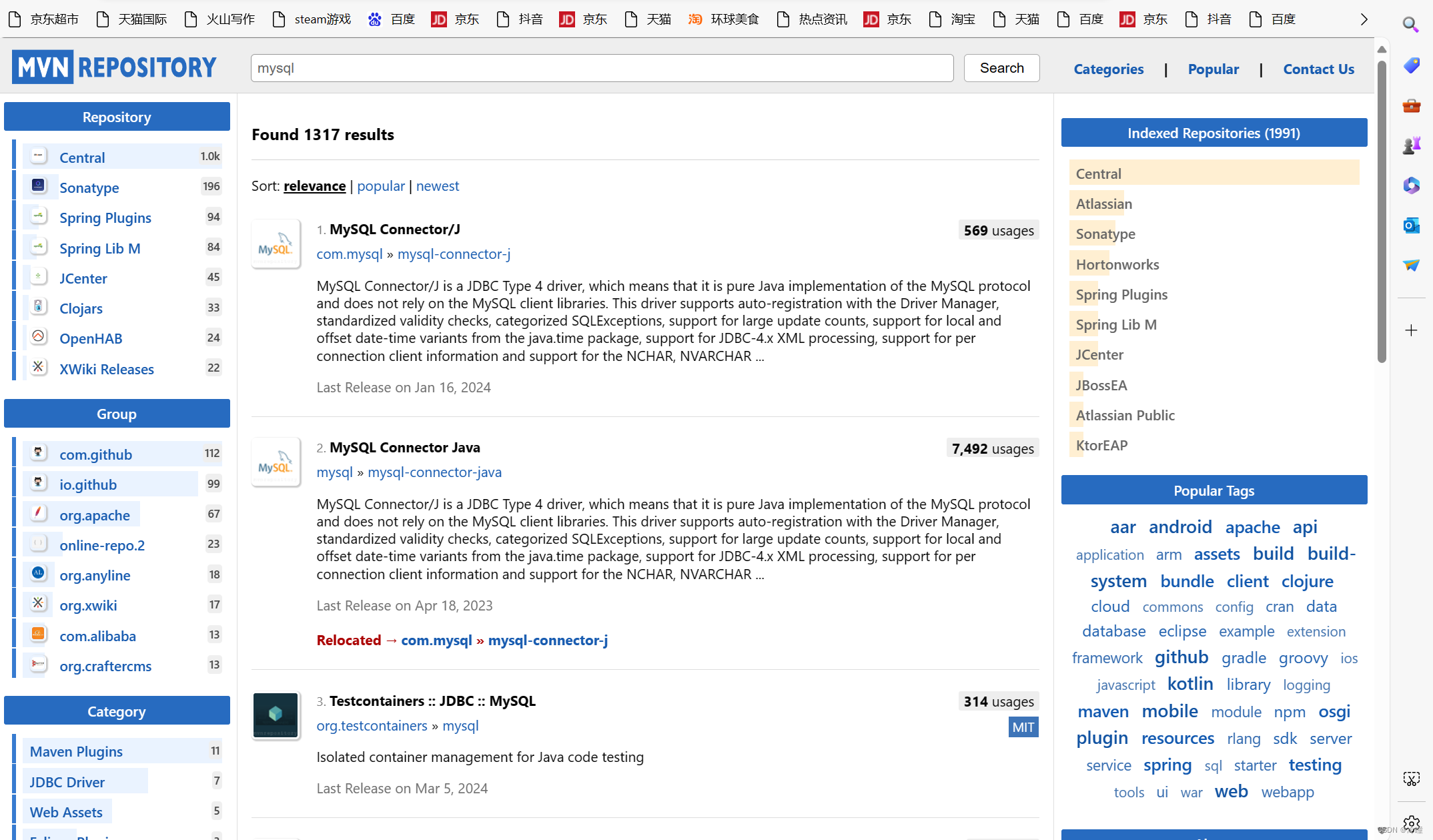The height and width of the screenshot is (840, 1433).
Task: Sort results by newest
Action: 437,185
